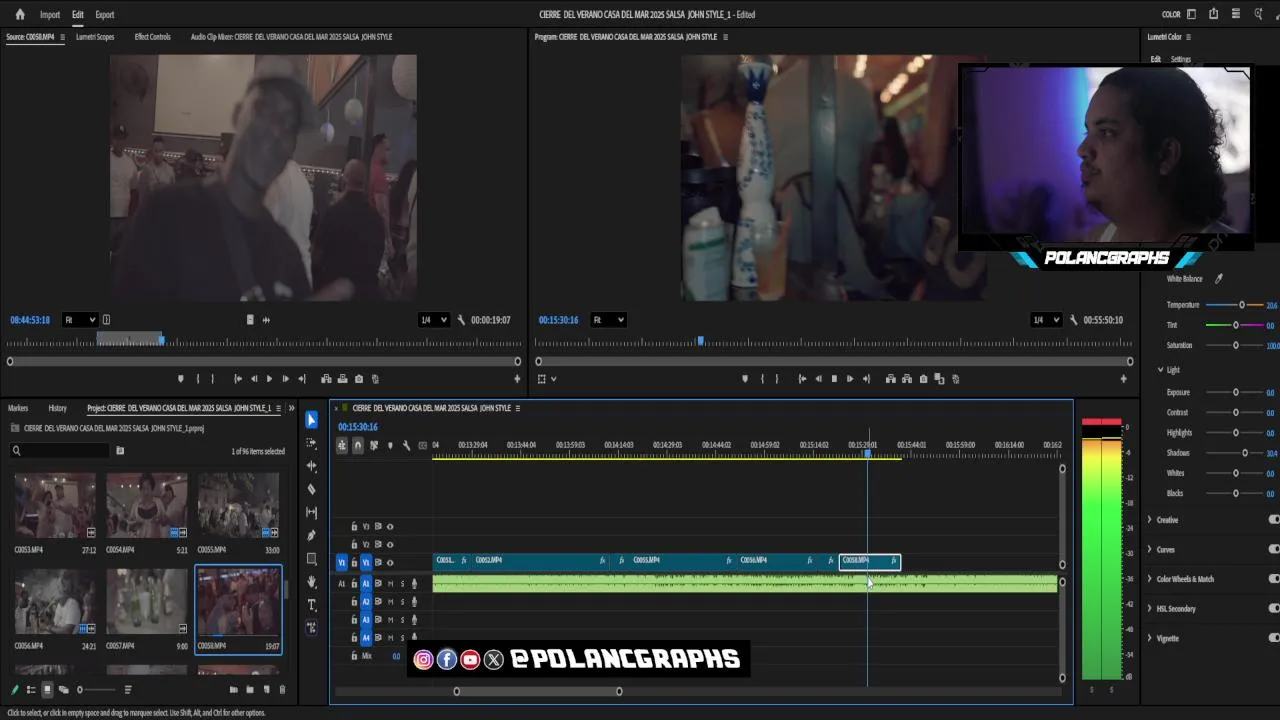Step forward one frame in Program monitor

click(850, 379)
